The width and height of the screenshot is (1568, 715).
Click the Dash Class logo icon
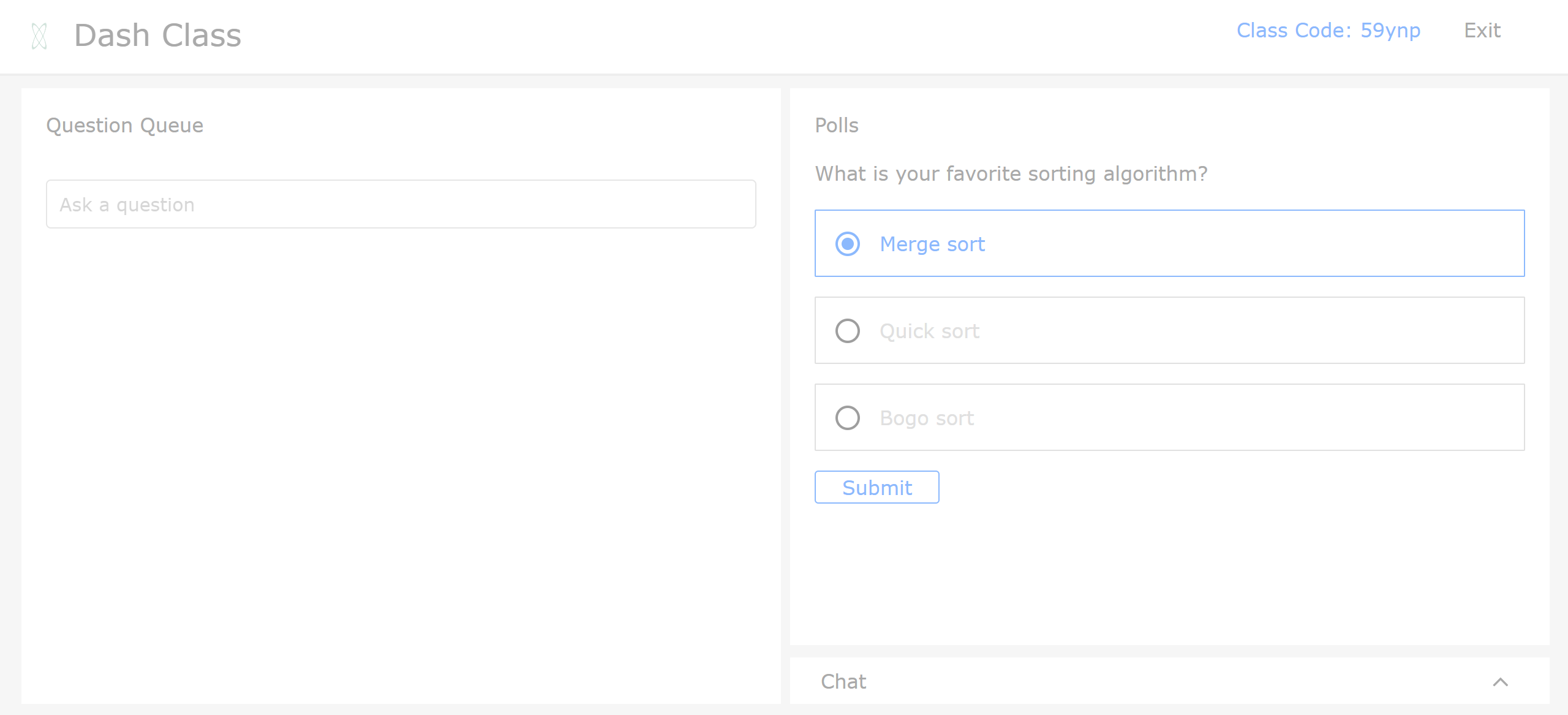tap(39, 36)
